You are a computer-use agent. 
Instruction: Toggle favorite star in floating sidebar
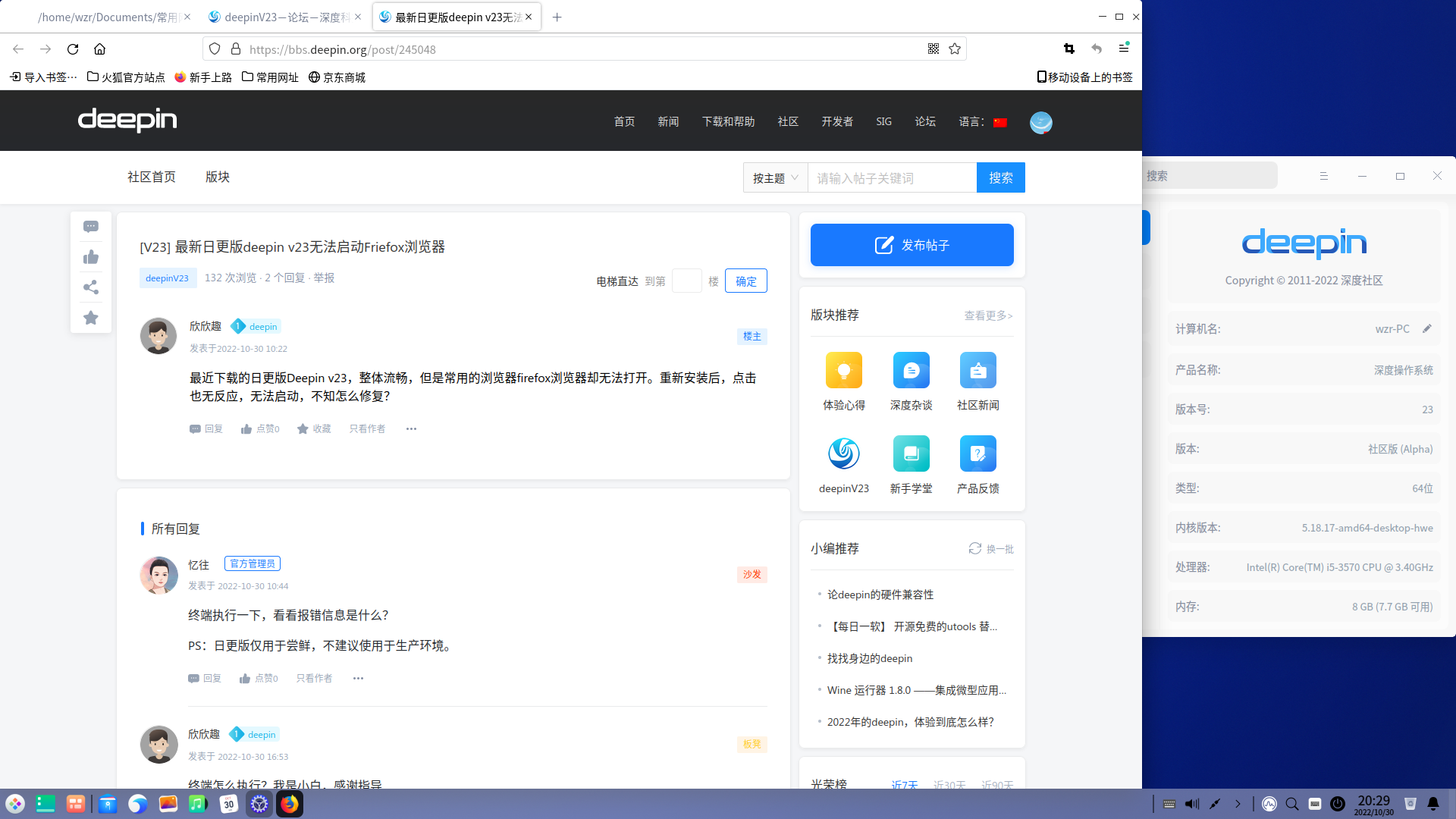91,318
